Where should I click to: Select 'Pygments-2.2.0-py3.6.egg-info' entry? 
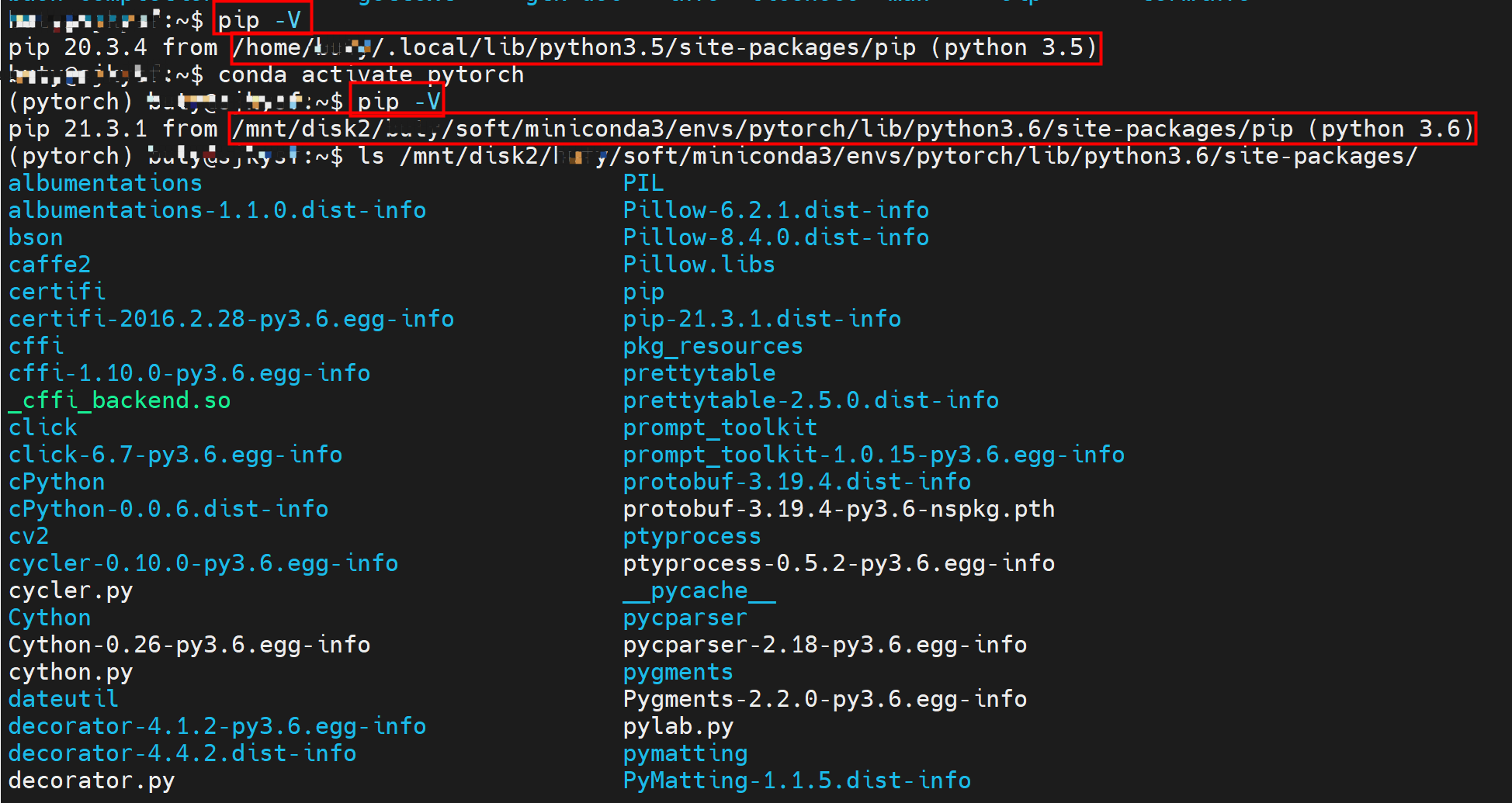825,699
